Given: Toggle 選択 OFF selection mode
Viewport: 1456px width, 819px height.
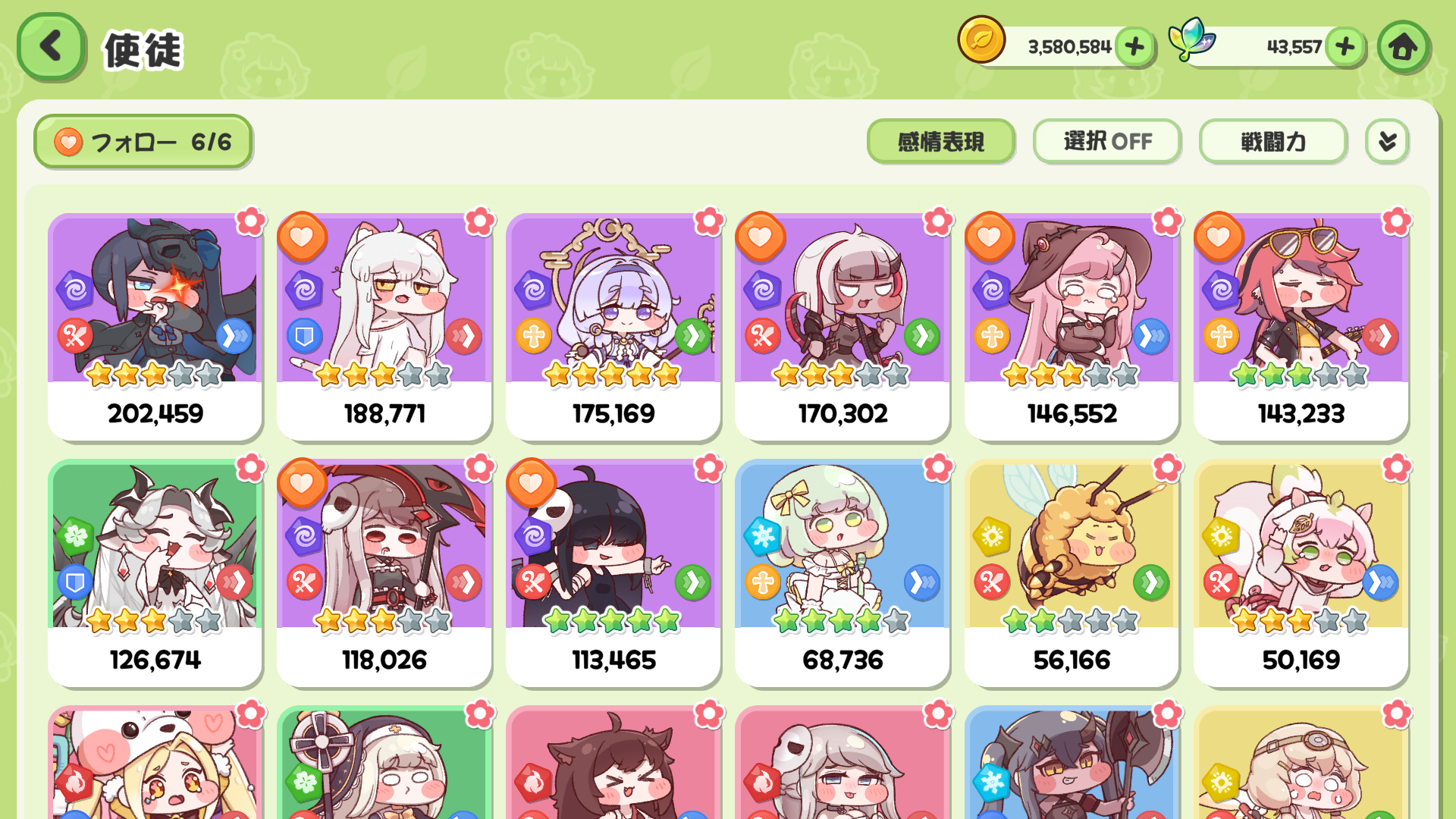Looking at the screenshot, I should [x=1107, y=141].
